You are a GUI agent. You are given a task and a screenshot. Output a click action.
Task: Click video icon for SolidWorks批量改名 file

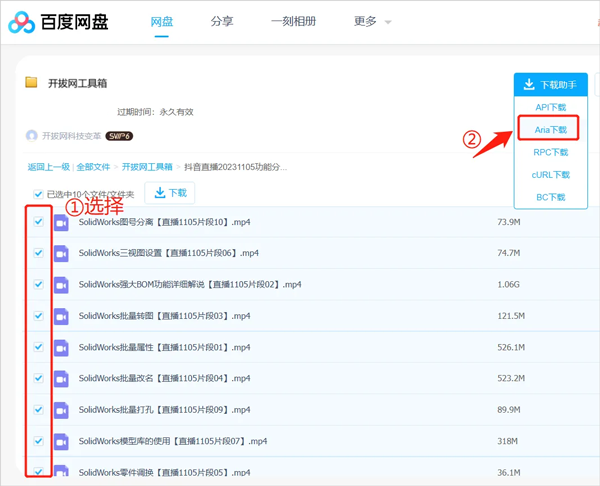(x=61, y=378)
